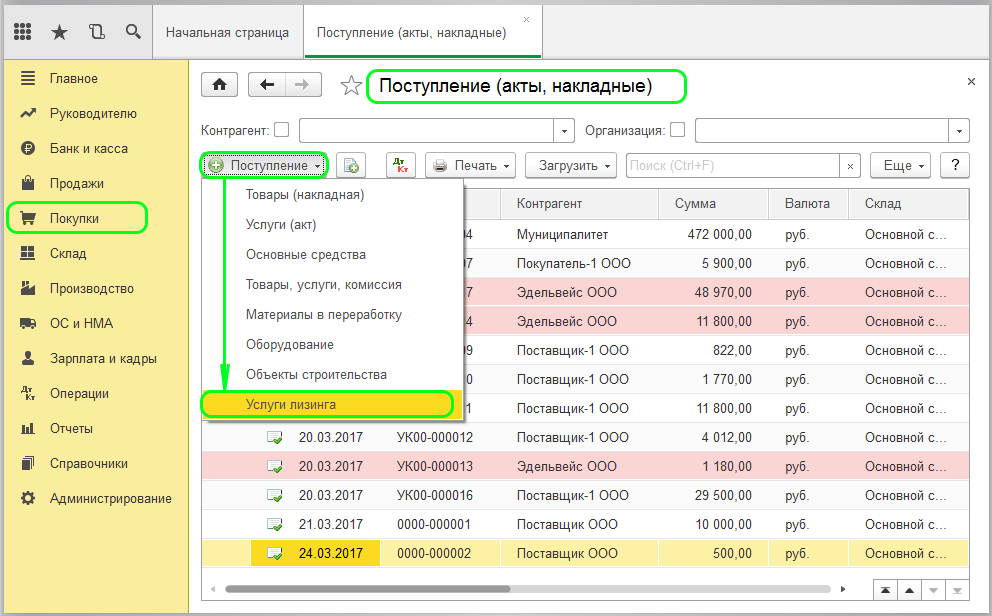Screen dimensions: 992x616
Task: Click the copy document icon button
Action: click(x=351, y=165)
